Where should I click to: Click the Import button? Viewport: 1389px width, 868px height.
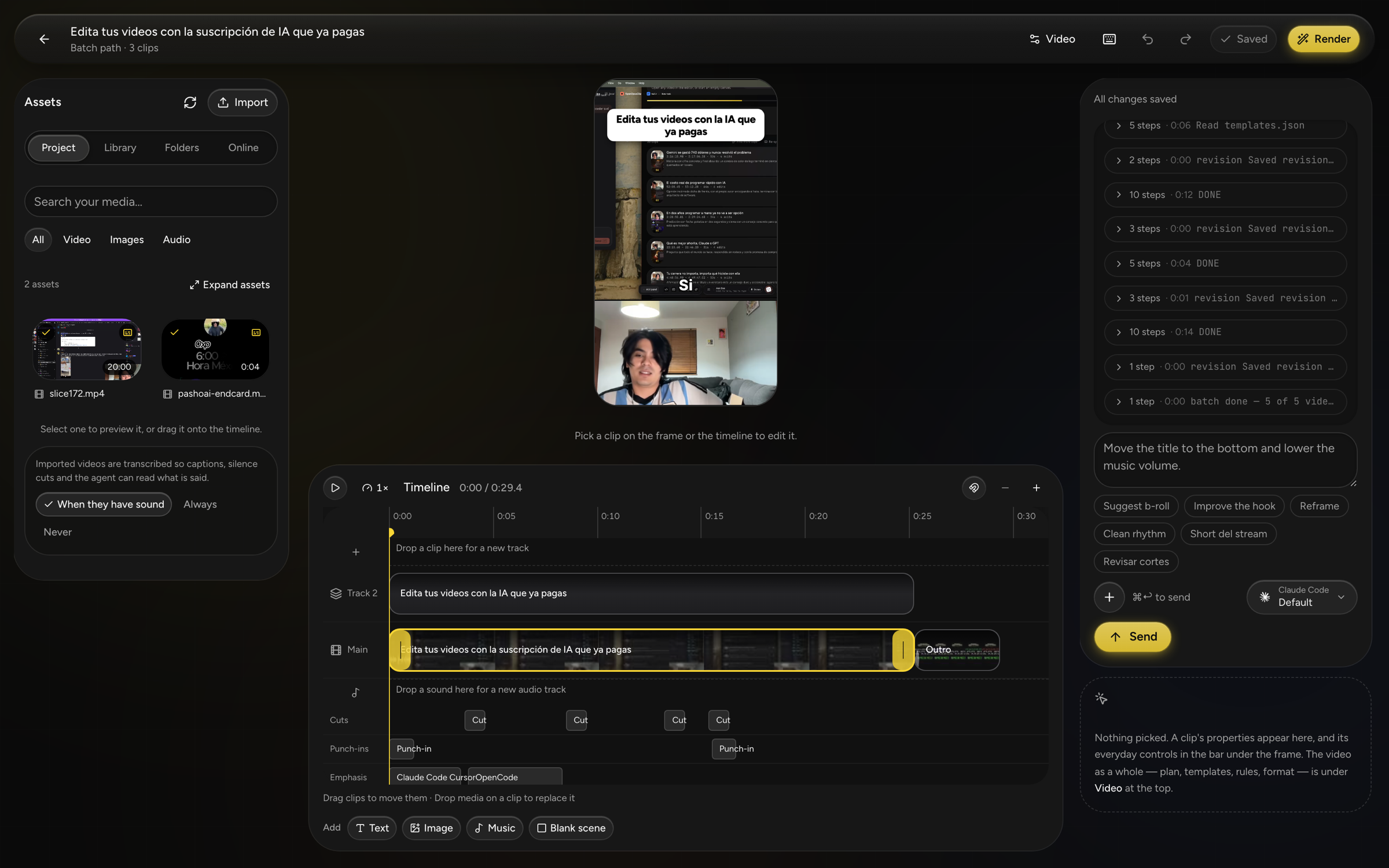coord(242,102)
